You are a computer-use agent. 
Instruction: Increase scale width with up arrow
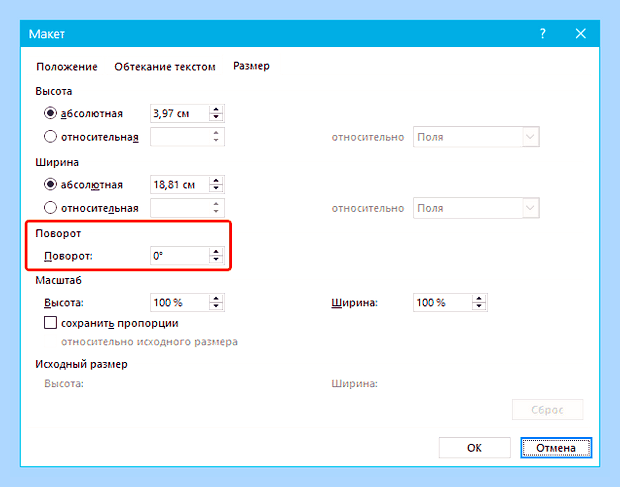[x=479, y=298]
